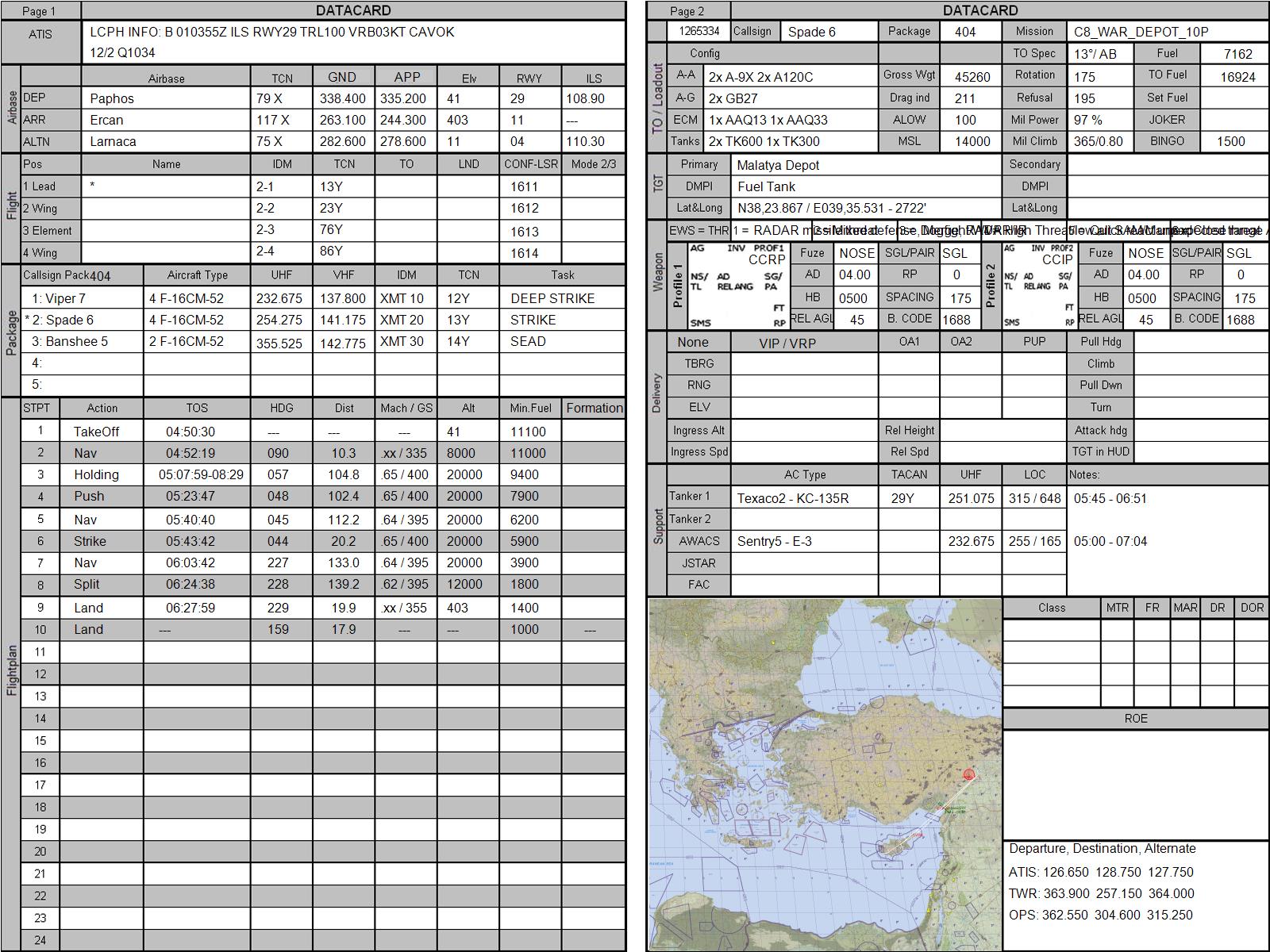Image resolution: width=1270 pixels, height=952 pixels.
Task: Select the Strike action at steerpoint 6
Action: (x=90, y=542)
